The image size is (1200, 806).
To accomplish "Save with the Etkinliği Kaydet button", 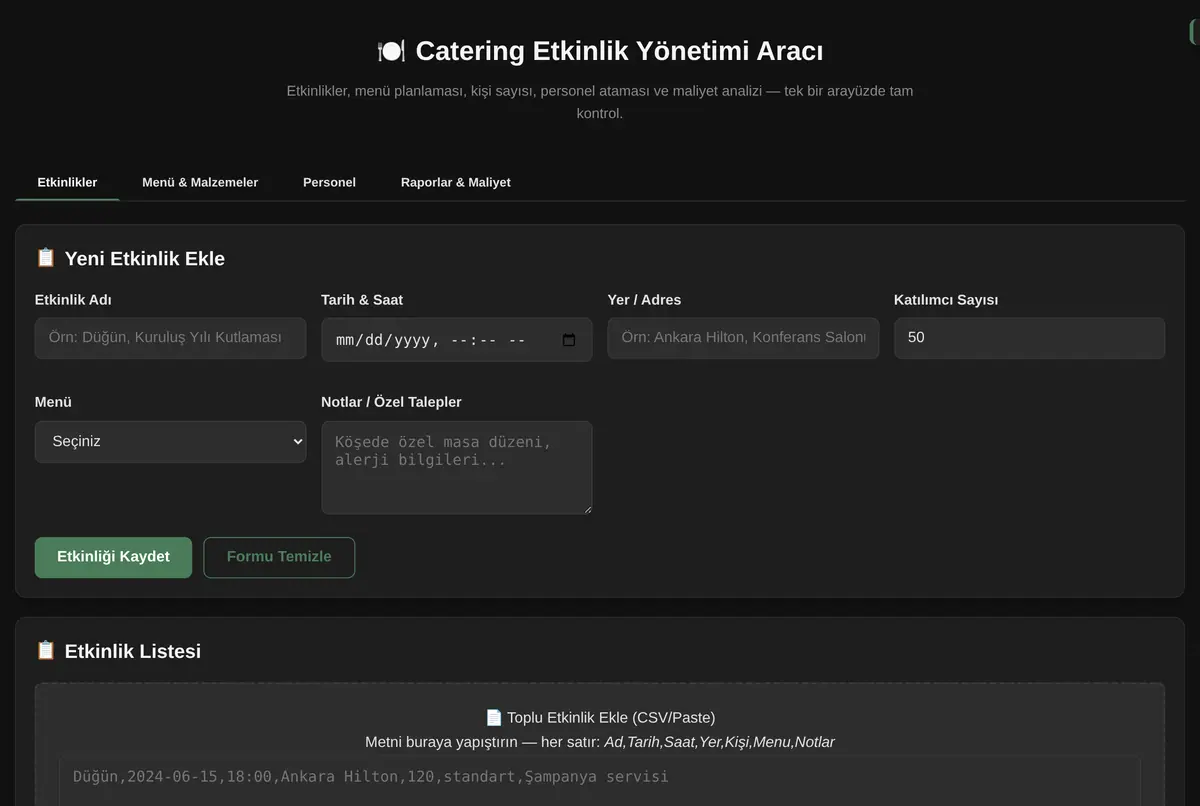I will pyautogui.click(x=113, y=557).
